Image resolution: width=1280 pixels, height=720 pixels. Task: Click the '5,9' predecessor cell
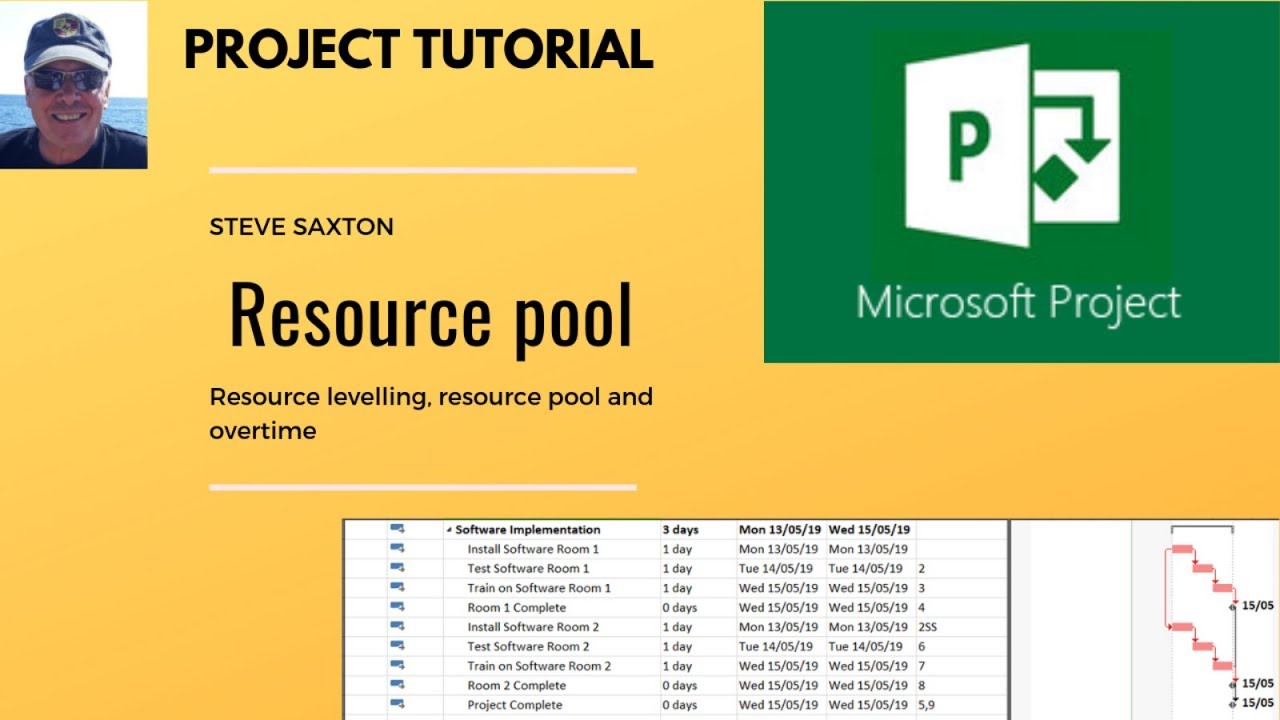click(926, 705)
